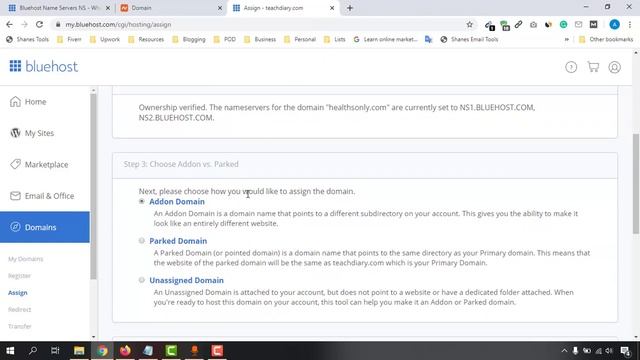Open the My Domains submenu link
Screen dimensions: 640x360
[x=25, y=259]
